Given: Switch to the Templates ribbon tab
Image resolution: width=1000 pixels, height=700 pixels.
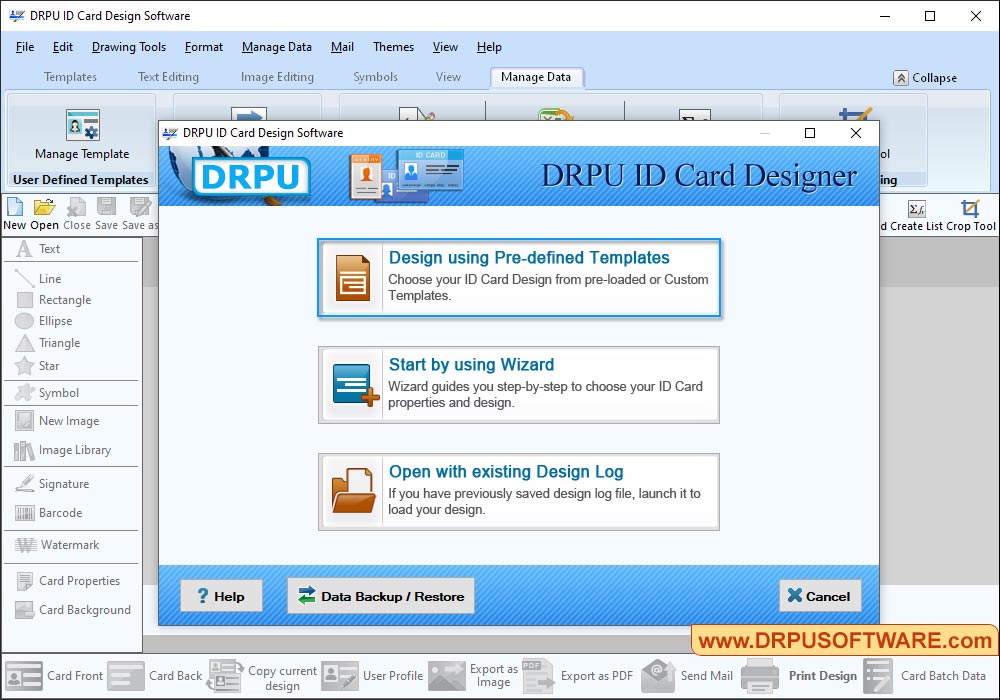Looking at the screenshot, I should 70,76.
